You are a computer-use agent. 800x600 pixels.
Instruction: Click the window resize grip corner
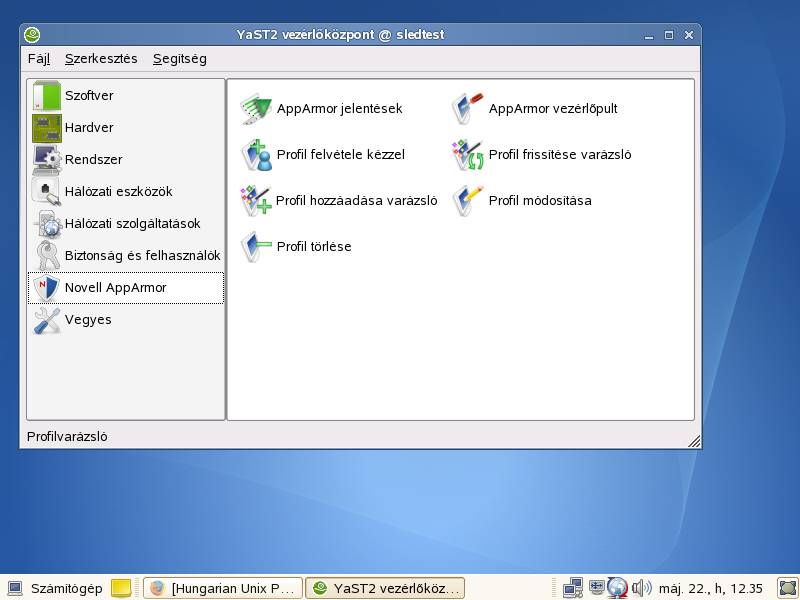(694, 441)
